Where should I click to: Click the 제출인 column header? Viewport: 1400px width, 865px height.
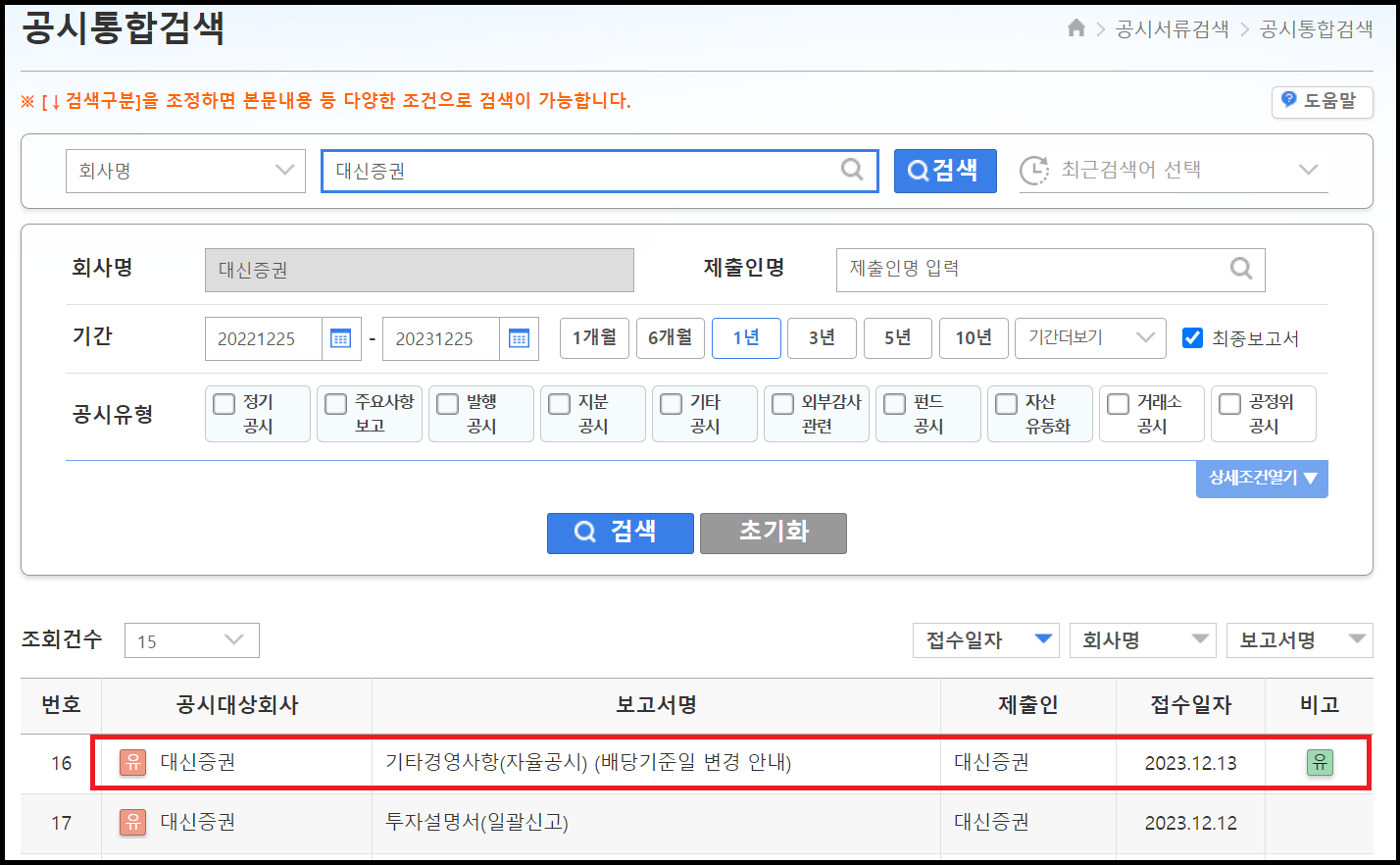1028,705
